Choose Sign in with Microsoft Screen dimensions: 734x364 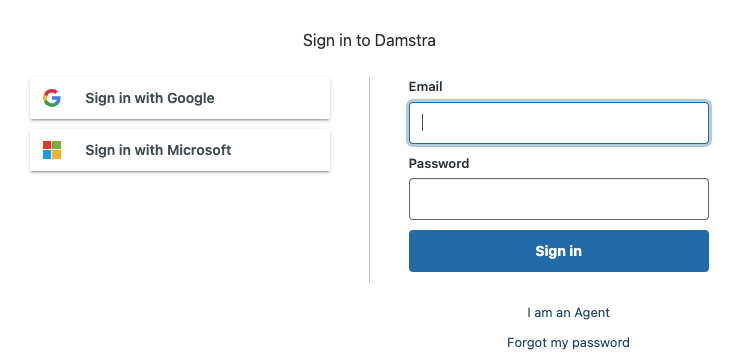(x=180, y=150)
